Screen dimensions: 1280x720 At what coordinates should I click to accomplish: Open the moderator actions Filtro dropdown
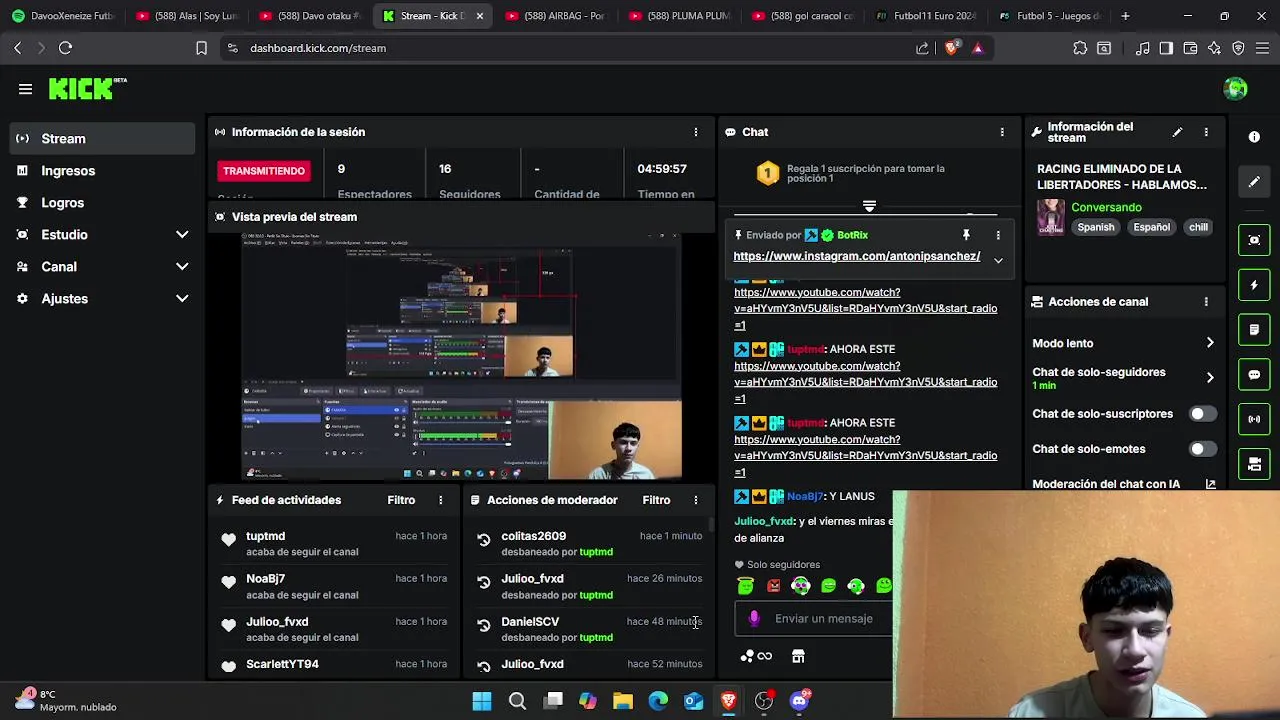(x=656, y=500)
